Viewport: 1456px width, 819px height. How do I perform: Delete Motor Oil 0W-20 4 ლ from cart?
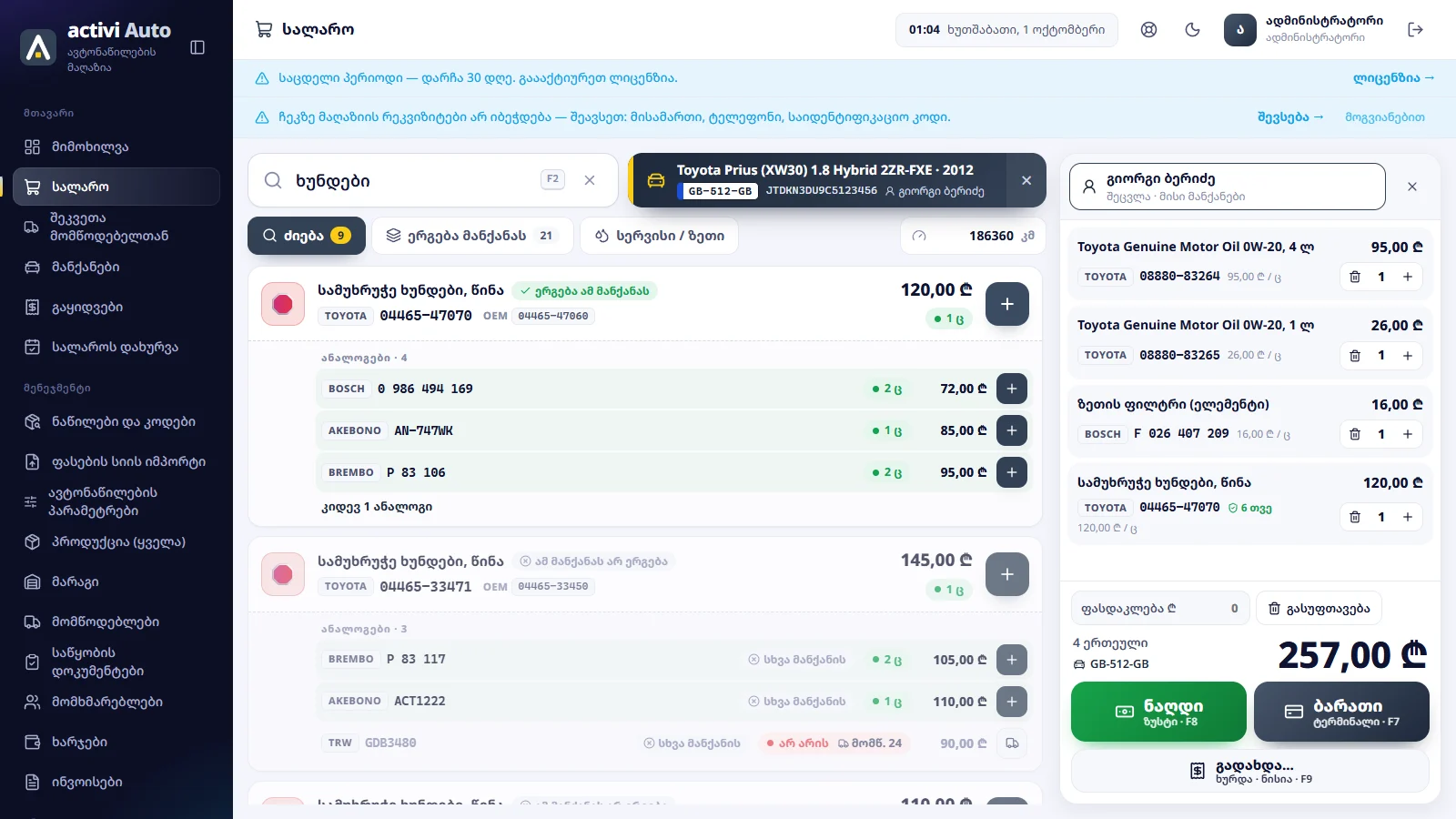pyautogui.click(x=1355, y=277)
